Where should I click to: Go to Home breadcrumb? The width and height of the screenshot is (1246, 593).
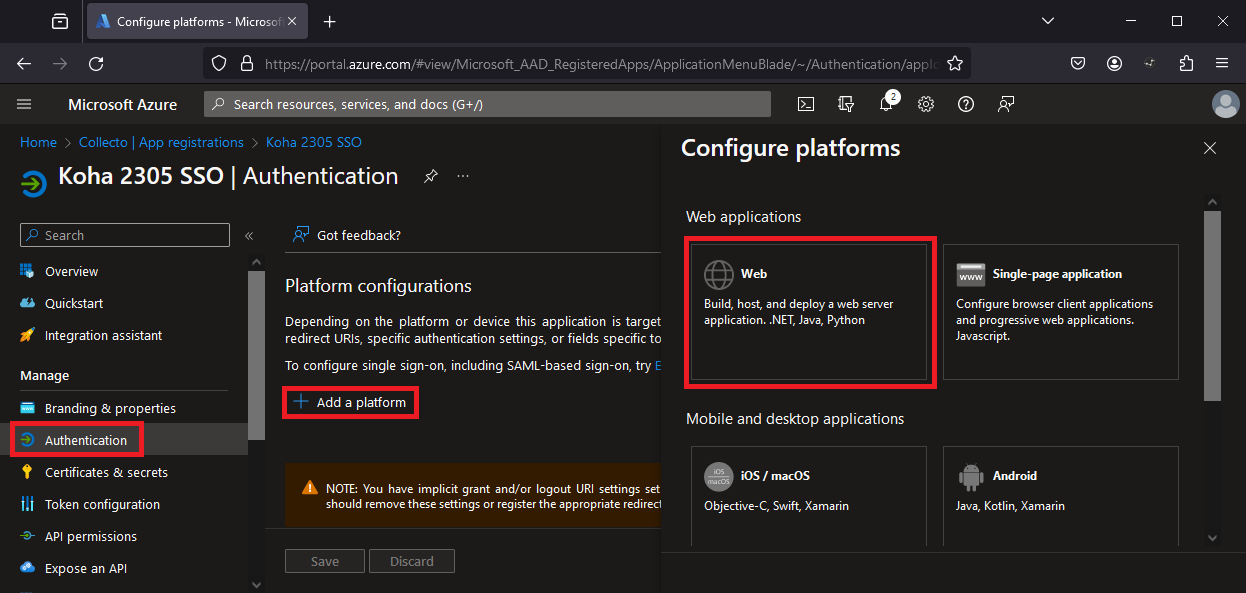point(38,142)
